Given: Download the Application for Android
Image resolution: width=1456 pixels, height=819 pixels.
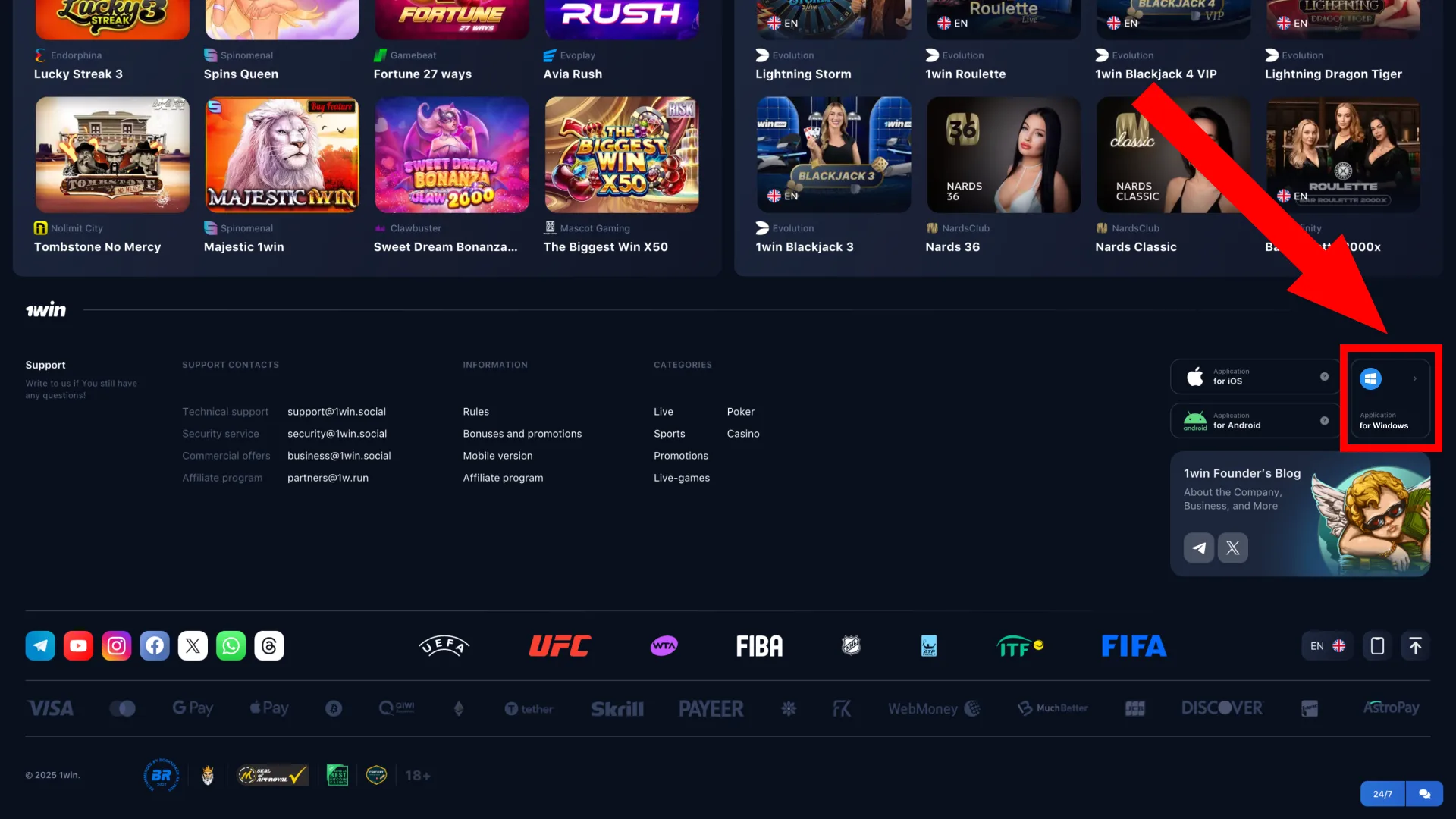Looking at the screenshot, I should pos(1256,421).
